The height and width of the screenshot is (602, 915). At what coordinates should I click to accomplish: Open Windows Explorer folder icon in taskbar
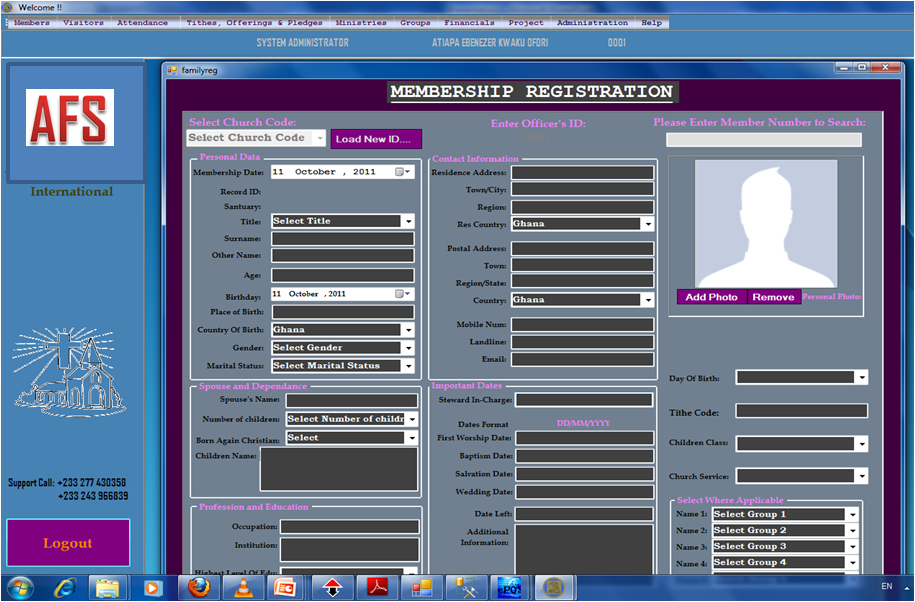pyautogui.click(x=108, y=587)
